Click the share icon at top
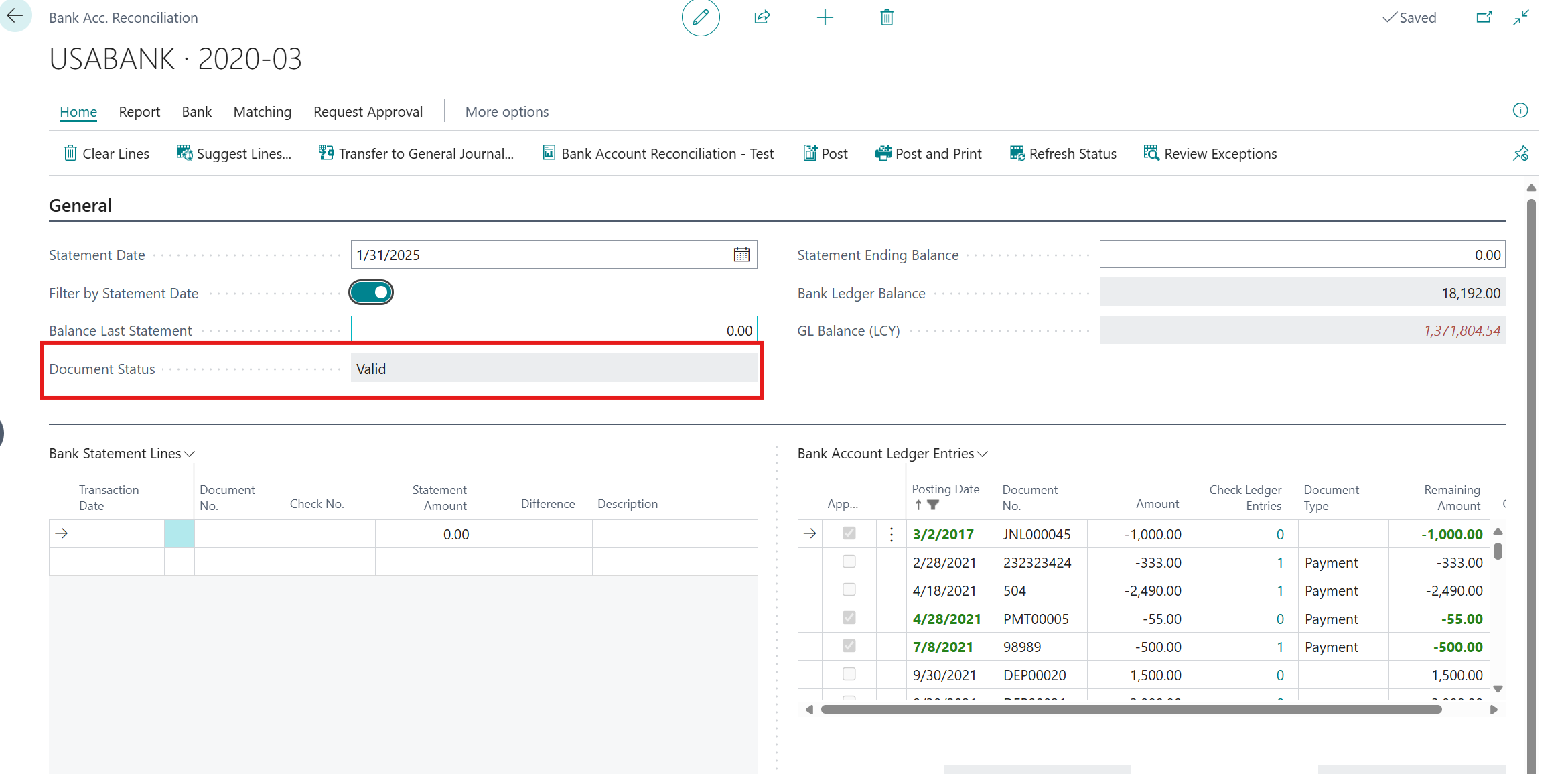The image size is (1568, 774). (x=762, y=18)
